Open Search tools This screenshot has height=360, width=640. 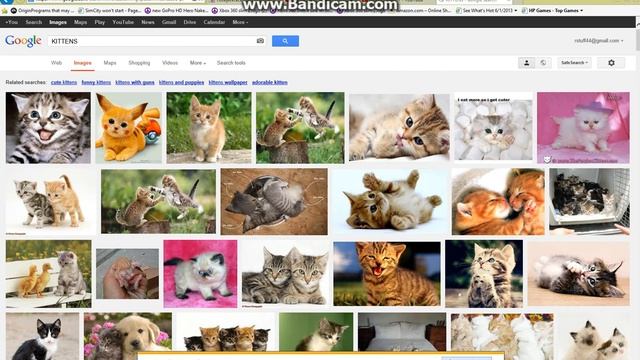coord(231,63)
